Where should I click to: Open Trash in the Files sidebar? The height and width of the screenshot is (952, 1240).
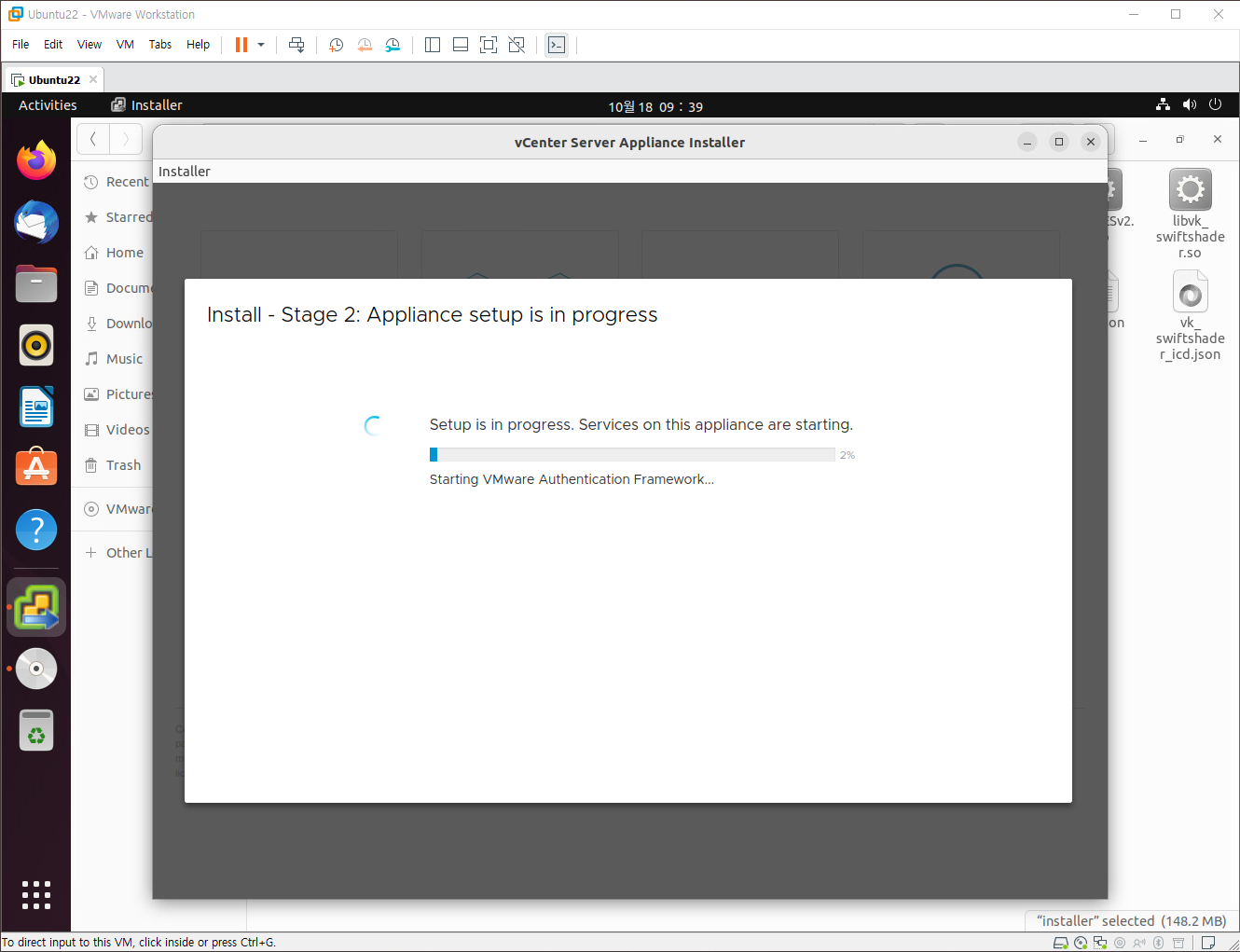[x=113, y=465]
